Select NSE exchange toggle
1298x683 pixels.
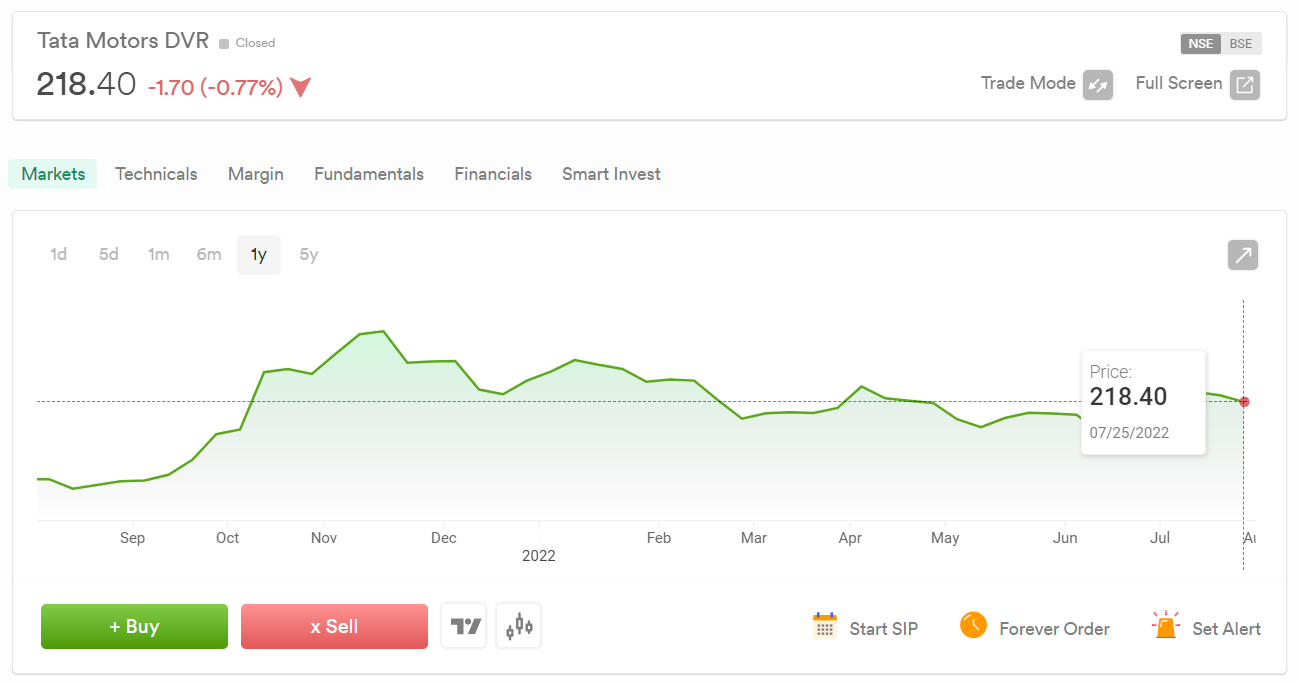[x=1201, y=43]
